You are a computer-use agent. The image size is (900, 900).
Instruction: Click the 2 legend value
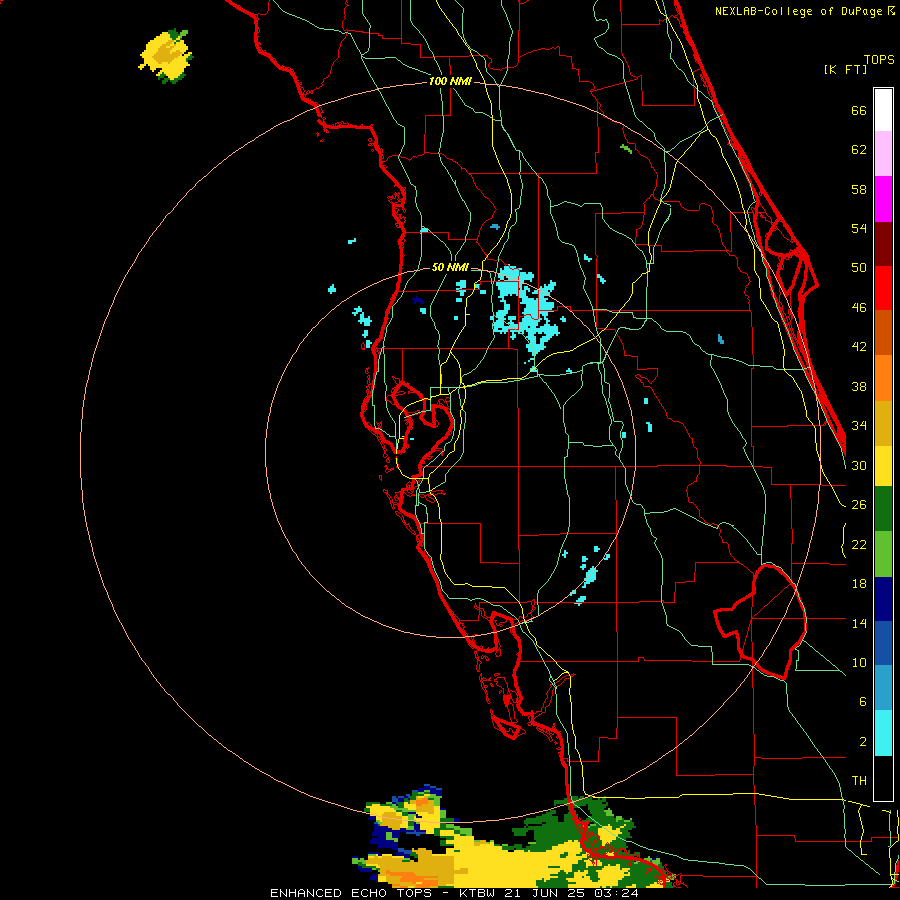(863, 742)
